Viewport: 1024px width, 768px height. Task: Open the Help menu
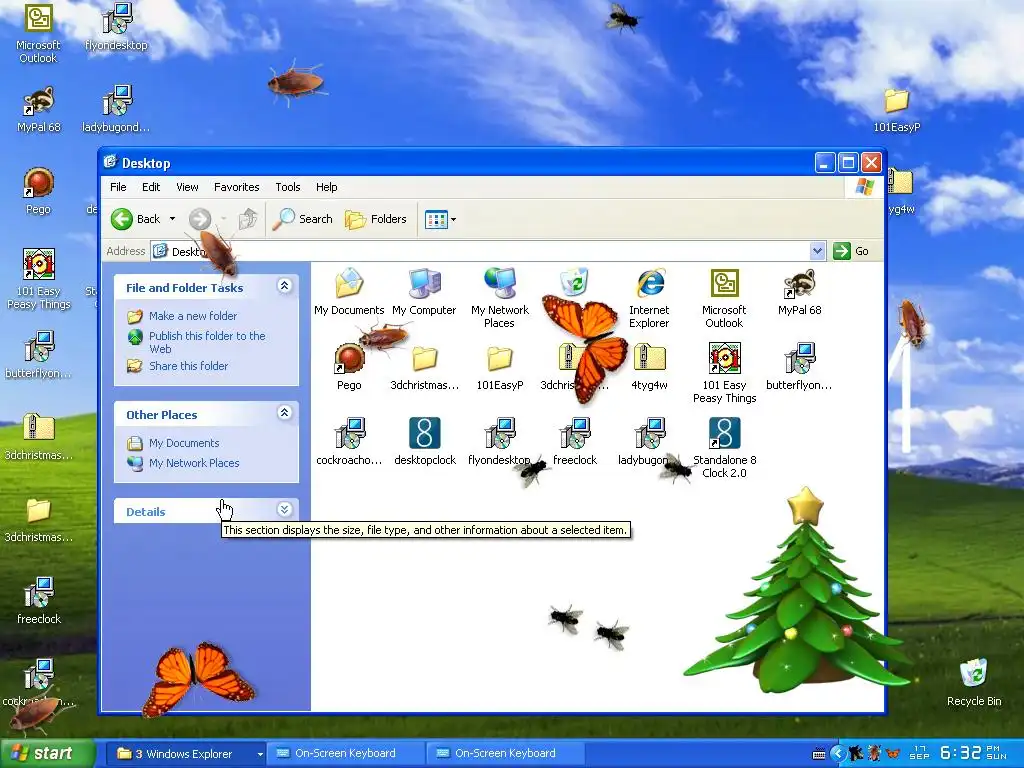[327, 187]
